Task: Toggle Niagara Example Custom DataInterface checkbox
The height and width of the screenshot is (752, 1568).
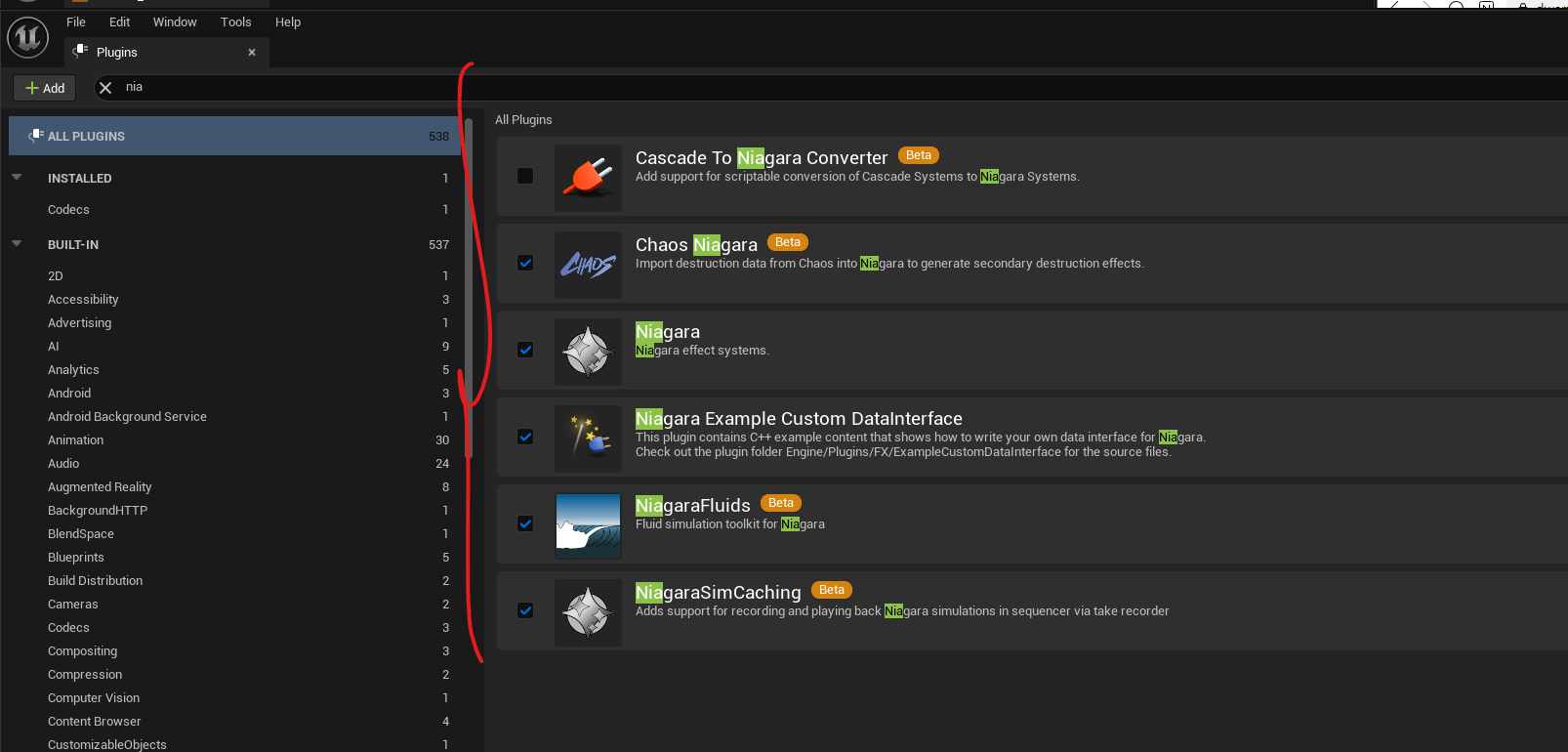Action: (525, 437)
